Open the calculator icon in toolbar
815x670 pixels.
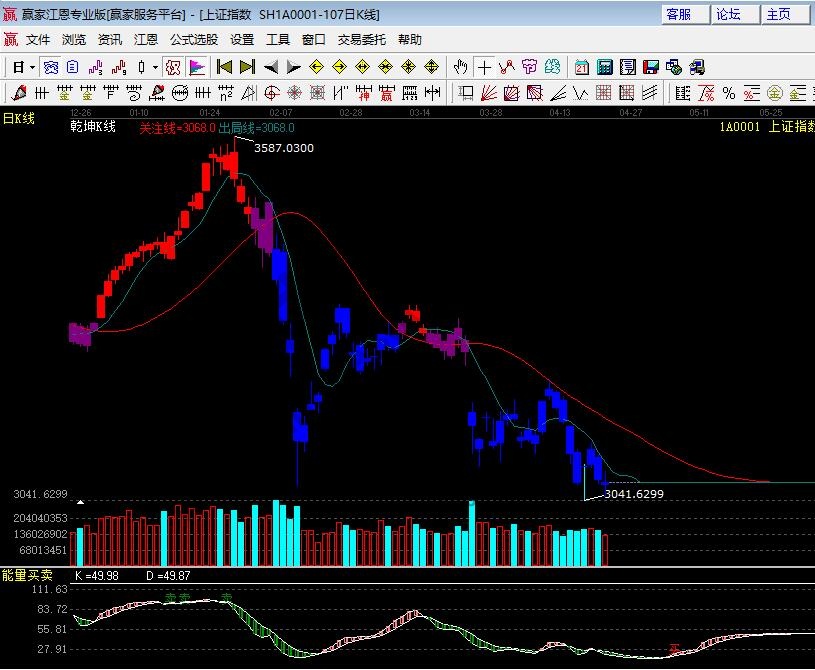(x=605, y=67)
